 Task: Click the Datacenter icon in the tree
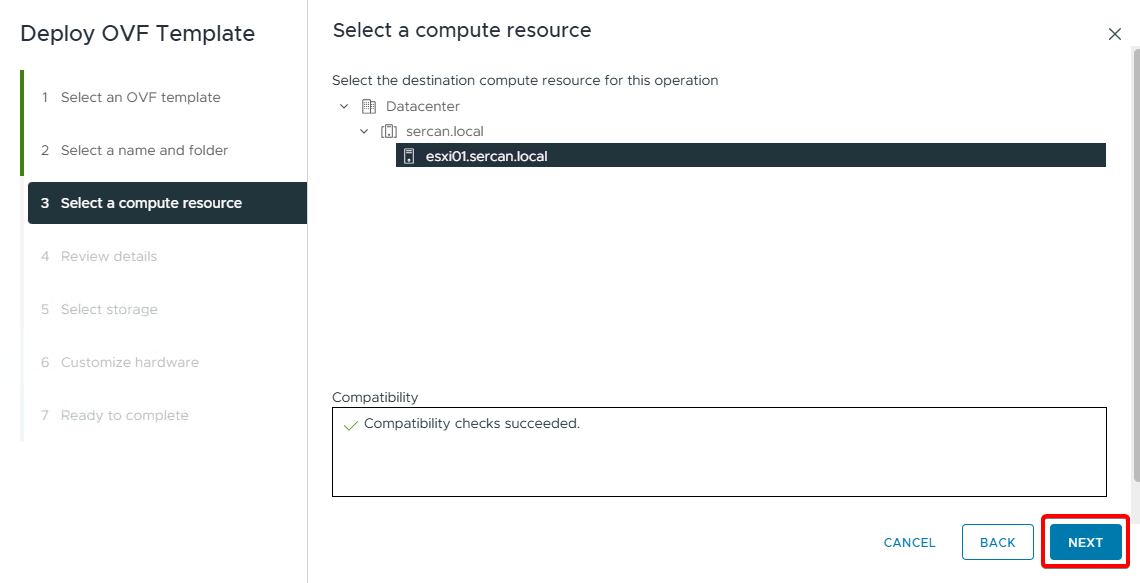point(368,106)
